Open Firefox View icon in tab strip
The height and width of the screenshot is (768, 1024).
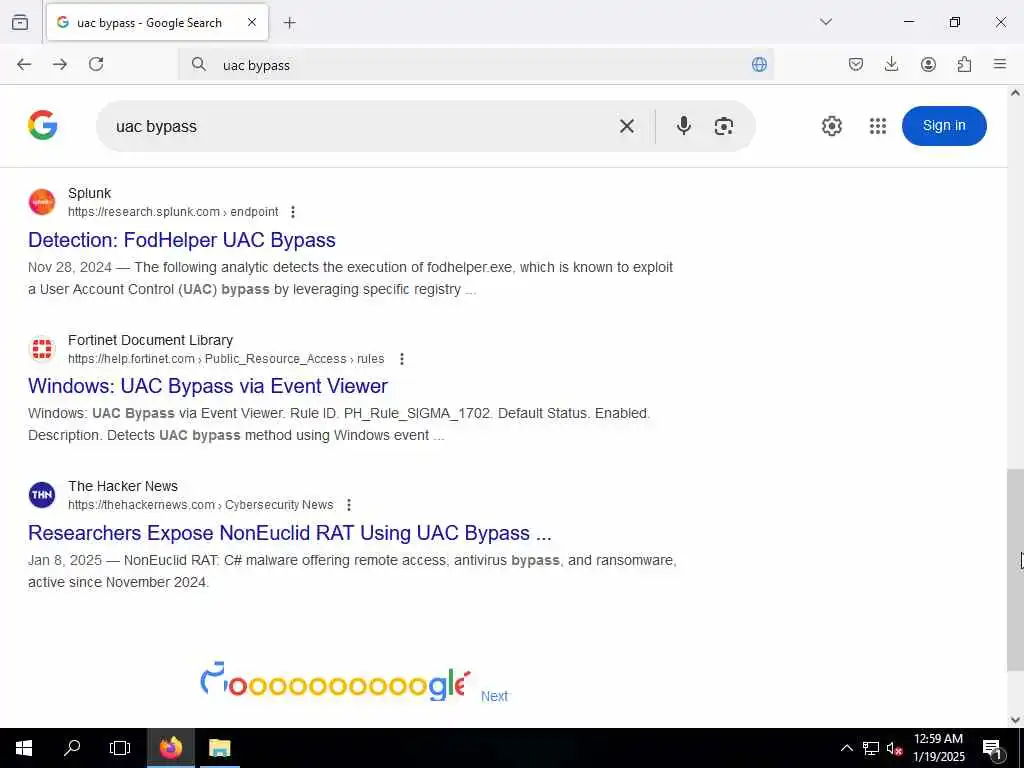click(x=20, y=22)
